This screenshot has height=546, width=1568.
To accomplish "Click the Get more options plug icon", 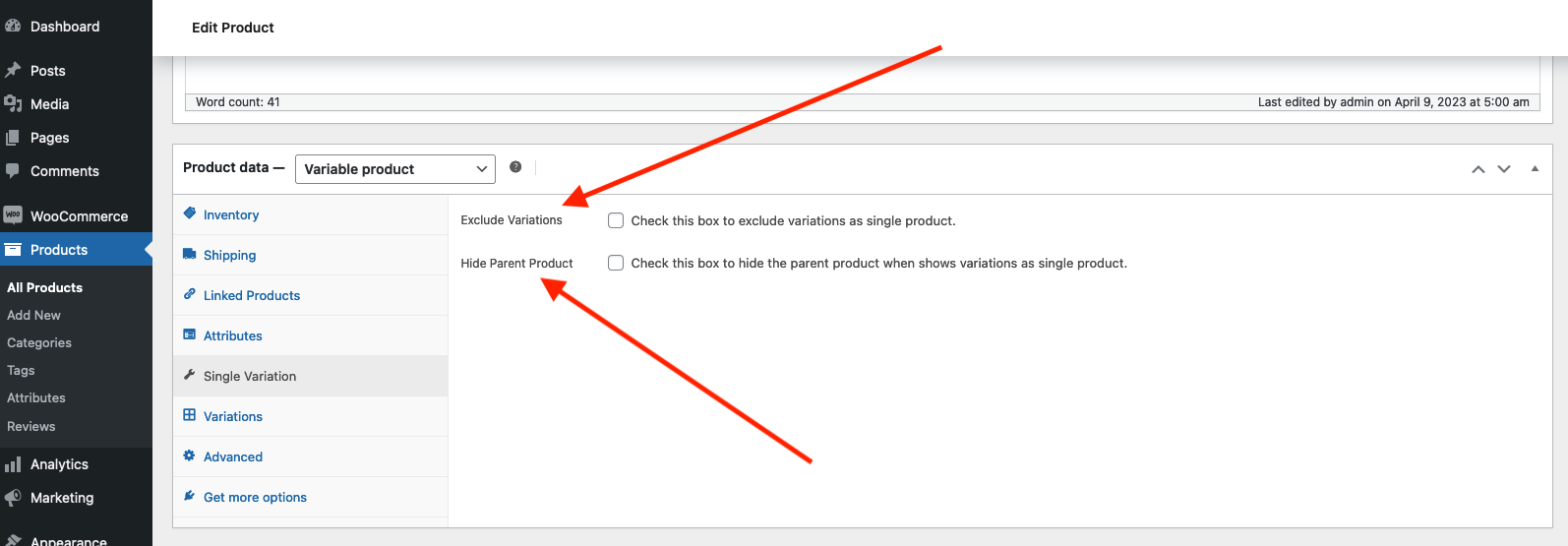I will click(x=190, y=496).
